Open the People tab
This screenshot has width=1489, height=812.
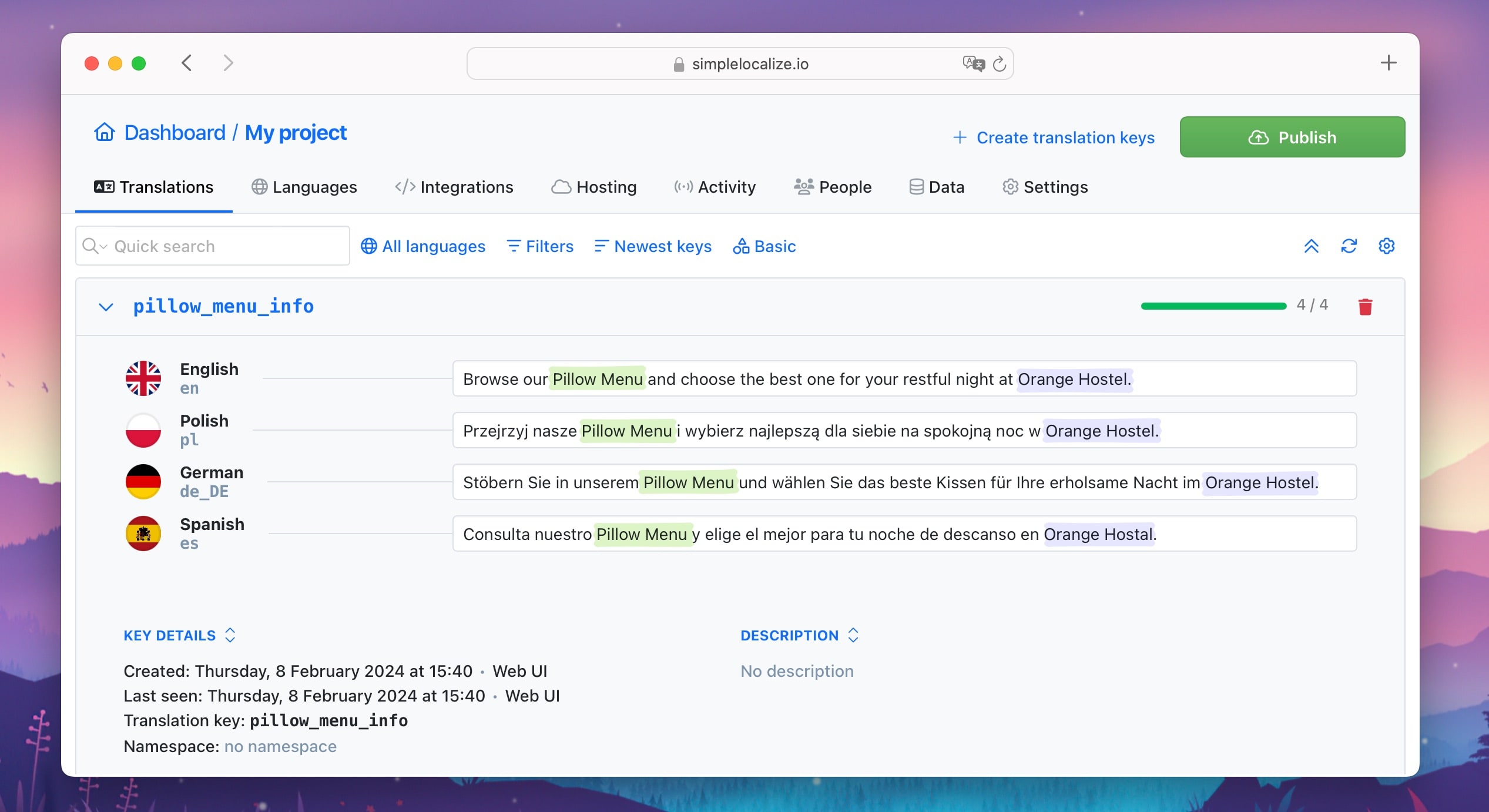(x=833, y=187)
